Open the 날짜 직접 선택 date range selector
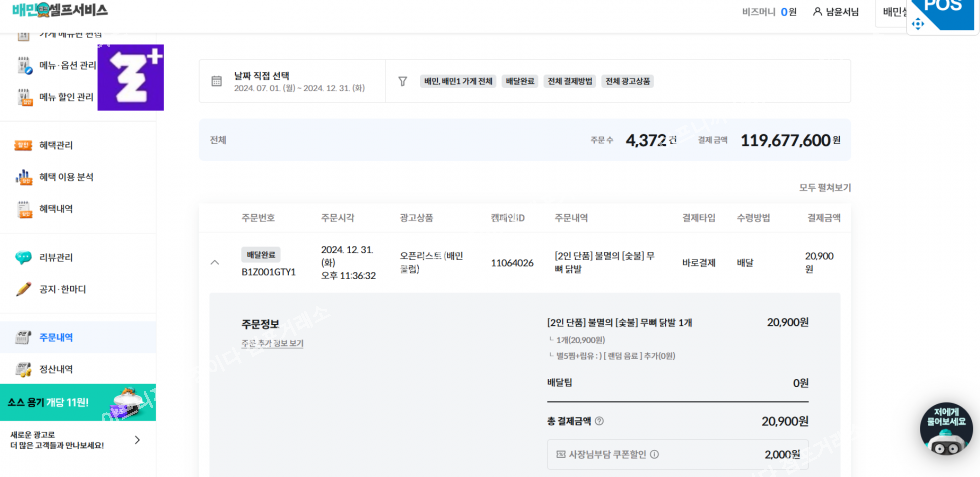Viewport: 980px width, 477px height. pyautogui.click(x=298, y=81)
